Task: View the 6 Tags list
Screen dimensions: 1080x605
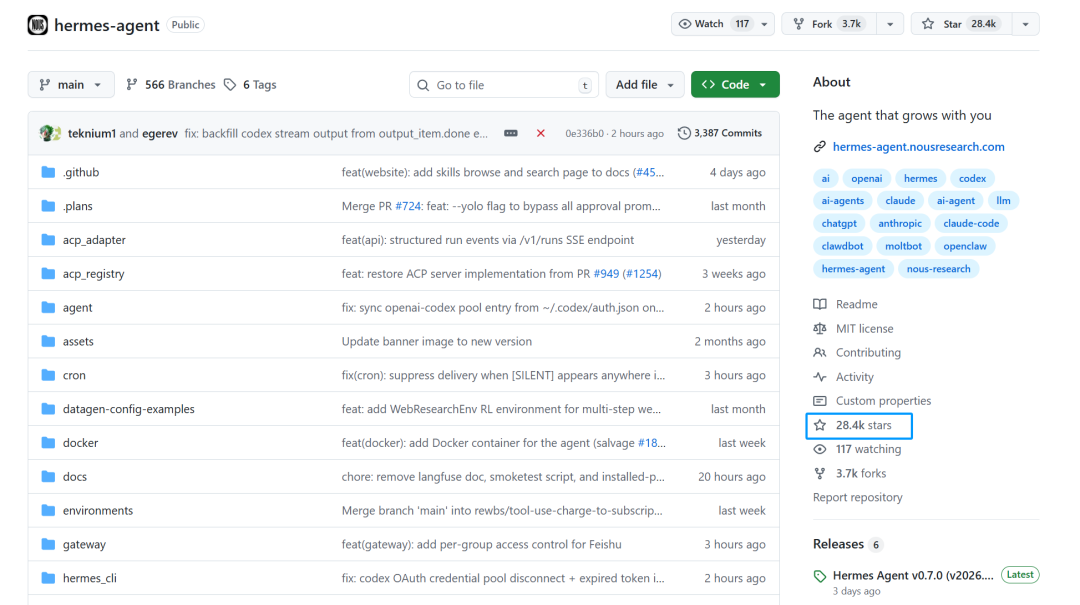Action: pyautogui.click(x=250, y=85)
